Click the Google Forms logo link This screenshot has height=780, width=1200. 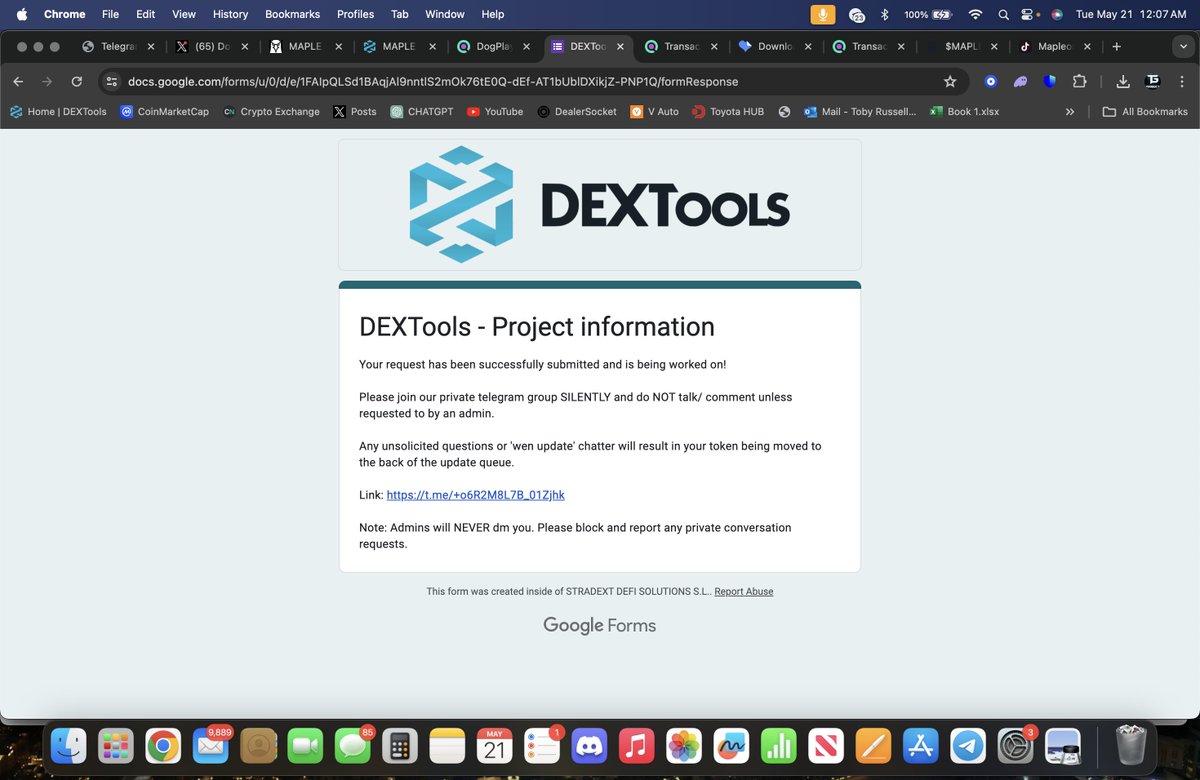(600, 626)
